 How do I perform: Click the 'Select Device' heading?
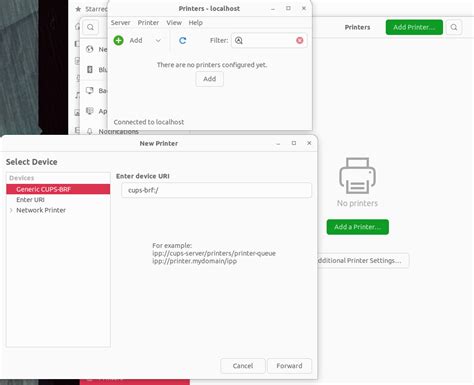32,162
